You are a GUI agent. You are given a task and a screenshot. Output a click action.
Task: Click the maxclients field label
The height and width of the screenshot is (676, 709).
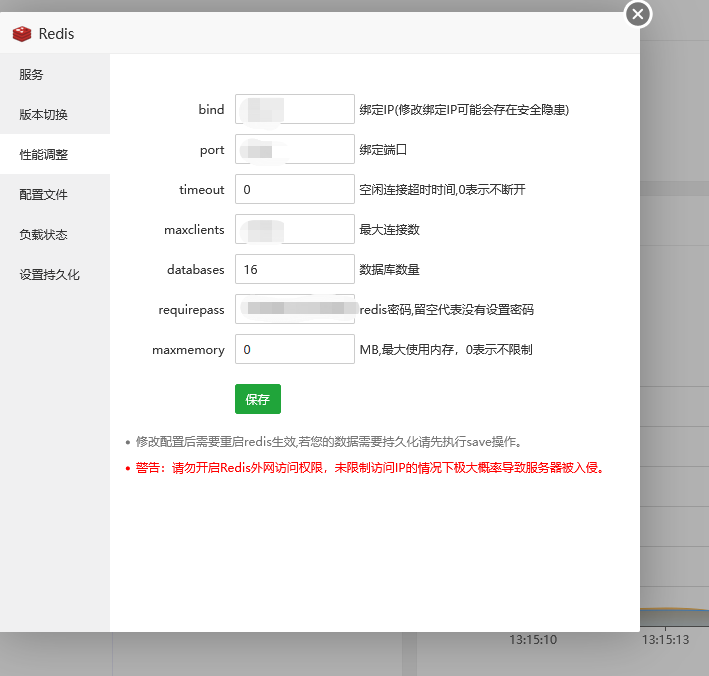[194, 230]
